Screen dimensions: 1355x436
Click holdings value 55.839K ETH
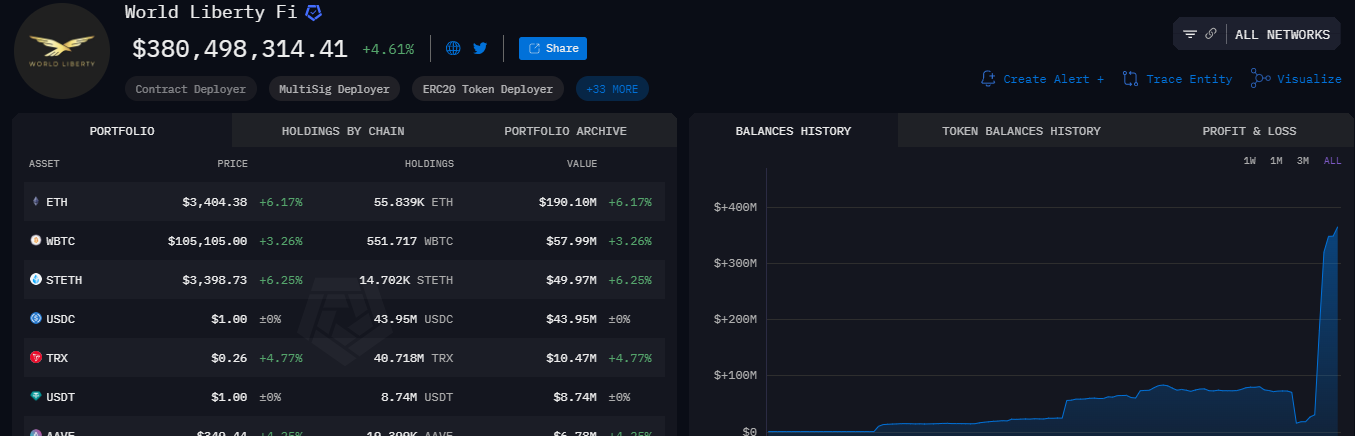click(413, 202)
